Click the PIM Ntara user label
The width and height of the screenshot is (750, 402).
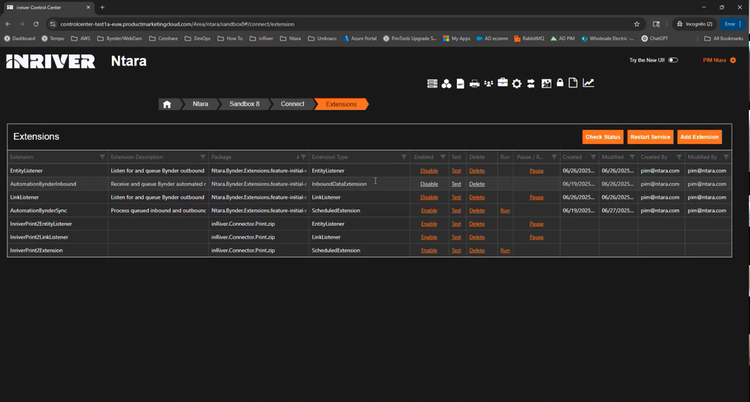click(714, 60)
